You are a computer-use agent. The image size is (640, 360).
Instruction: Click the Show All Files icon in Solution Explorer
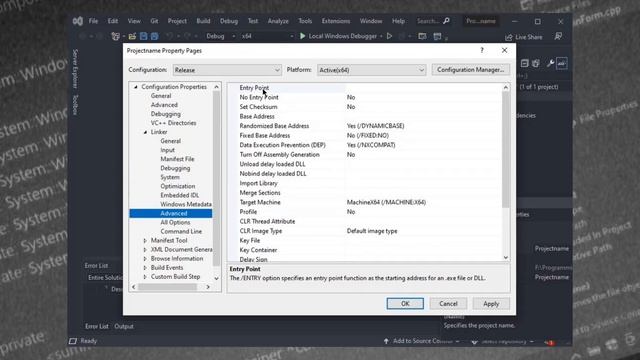point(536,63)
